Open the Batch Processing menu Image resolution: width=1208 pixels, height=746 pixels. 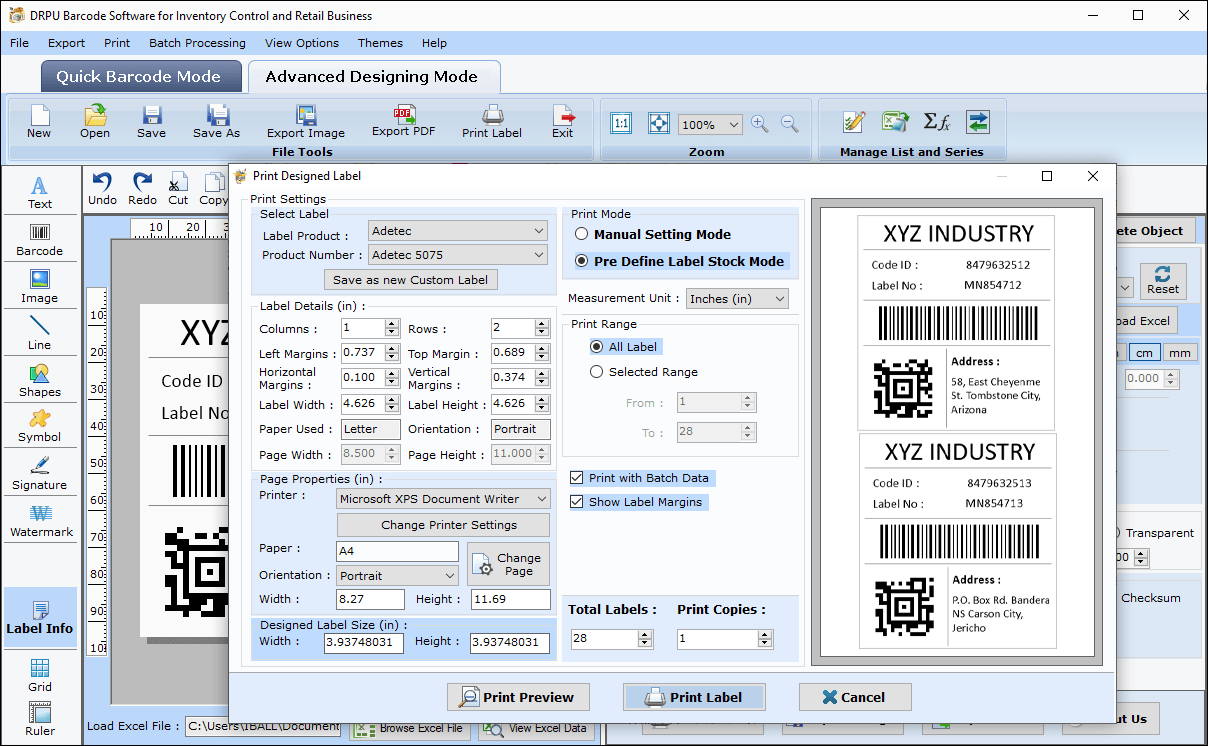pos(197,43)
